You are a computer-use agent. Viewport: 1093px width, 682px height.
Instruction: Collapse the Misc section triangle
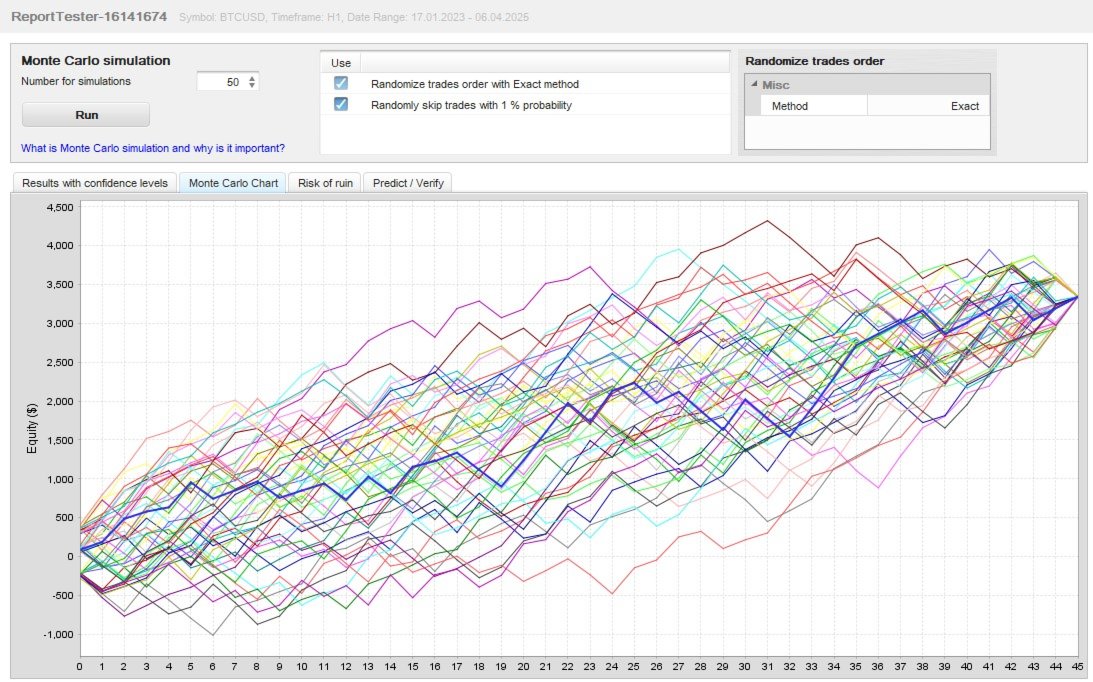pyautogui.click(x=754, y=84)
